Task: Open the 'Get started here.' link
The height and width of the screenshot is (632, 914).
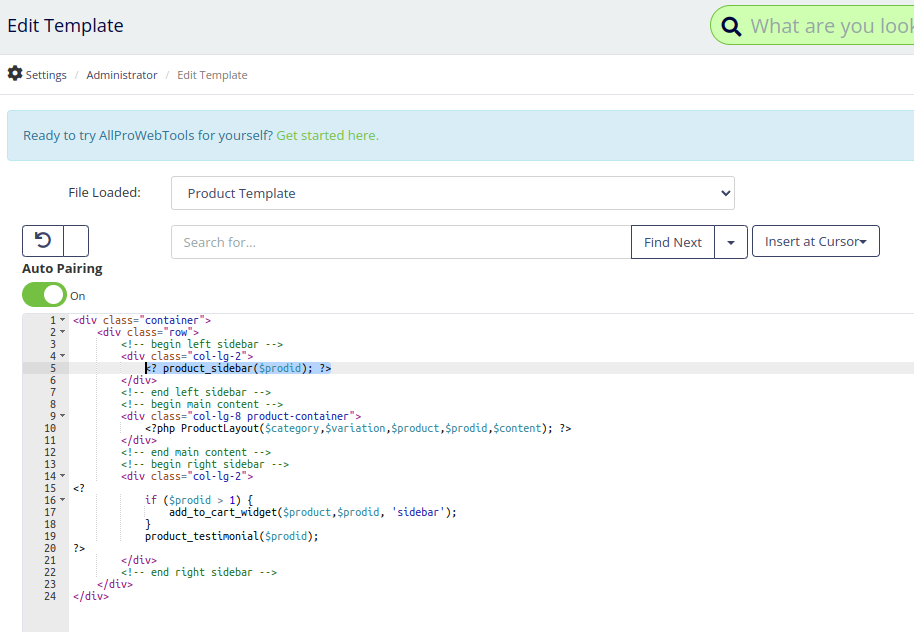Action: (x=327, y=135)
